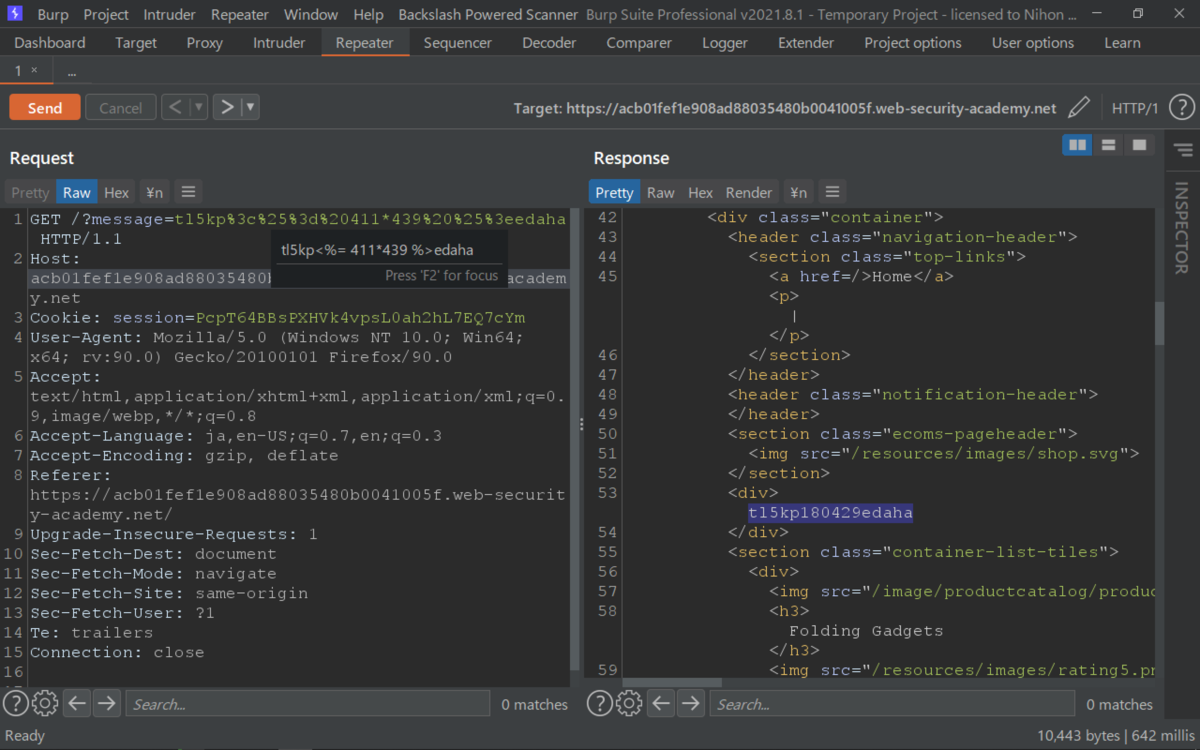Screen dimensions: 1200x750
Task: Go to previous match in Response search
Action: click(x=661, y=703)
